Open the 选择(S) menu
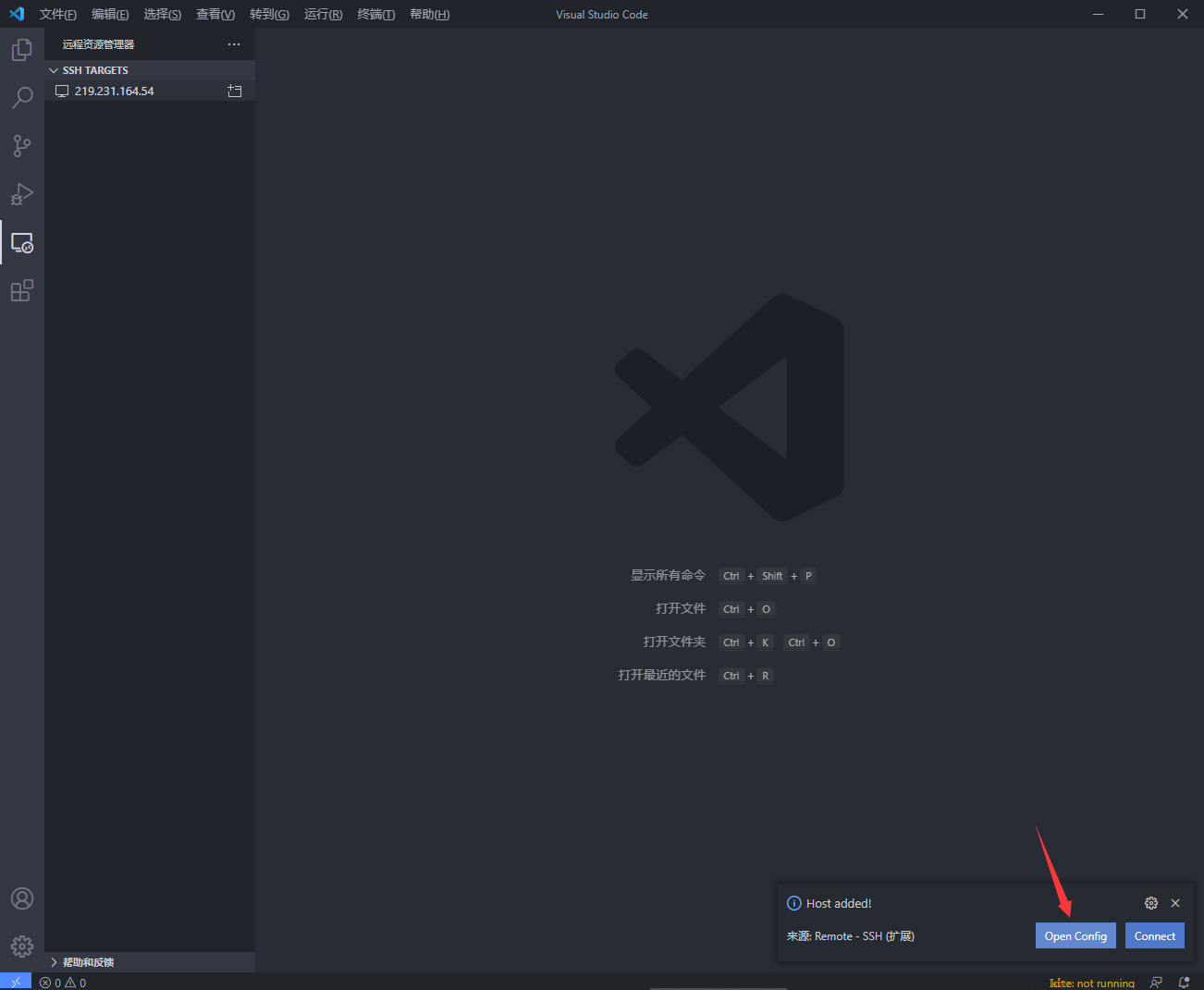Viewport: 1204px width, 990px height. point(163,14)
